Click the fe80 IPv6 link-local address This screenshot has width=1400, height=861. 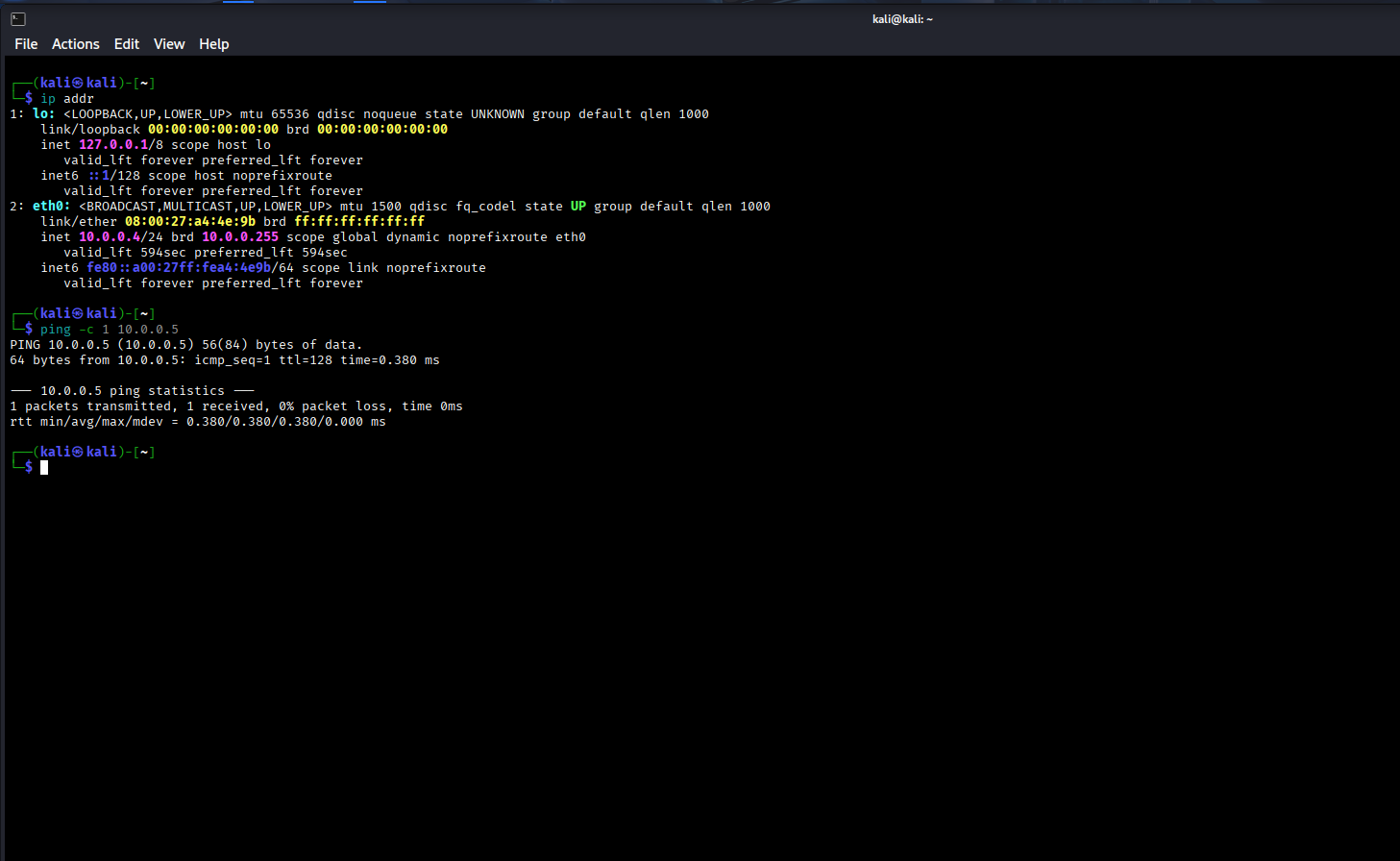click(x=179, y=268)
